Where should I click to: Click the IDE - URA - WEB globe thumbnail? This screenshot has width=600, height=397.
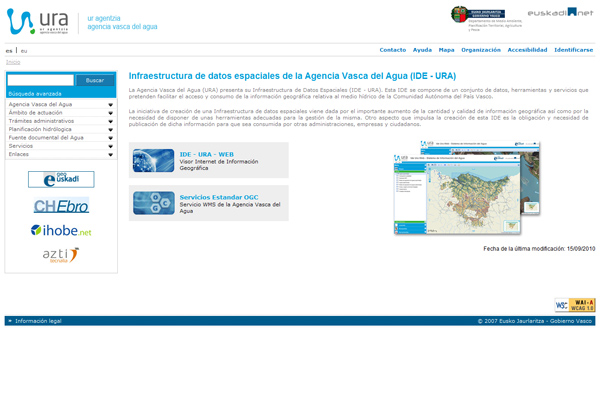click(153, 160)
